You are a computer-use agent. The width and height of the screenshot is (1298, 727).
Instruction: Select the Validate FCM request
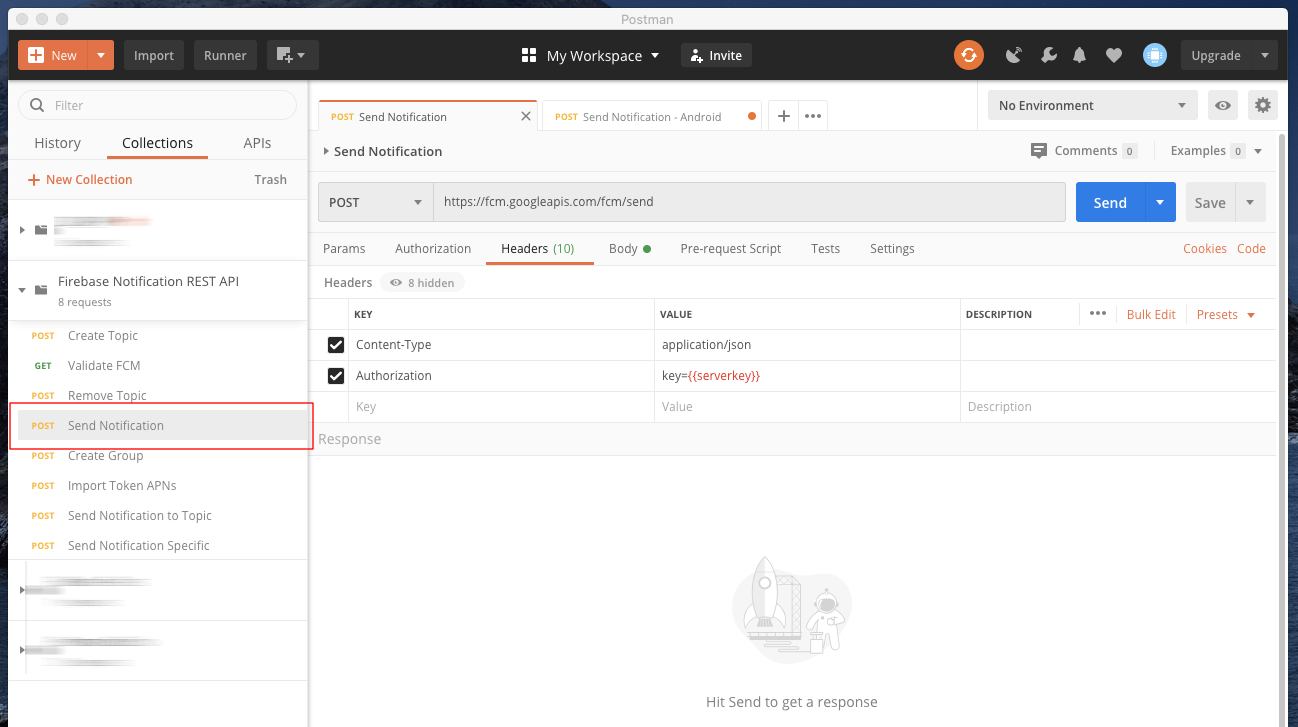coord(160,365)
